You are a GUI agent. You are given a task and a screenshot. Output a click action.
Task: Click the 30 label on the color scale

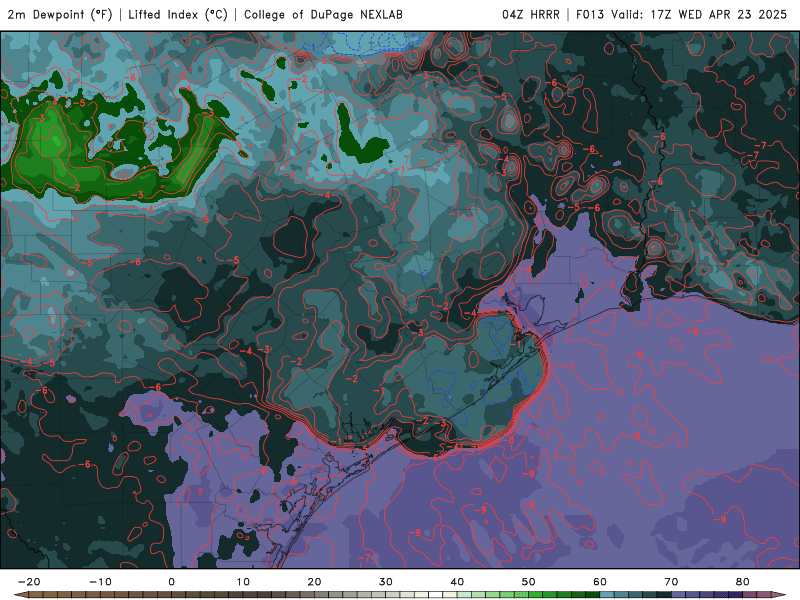pos(386,582)
